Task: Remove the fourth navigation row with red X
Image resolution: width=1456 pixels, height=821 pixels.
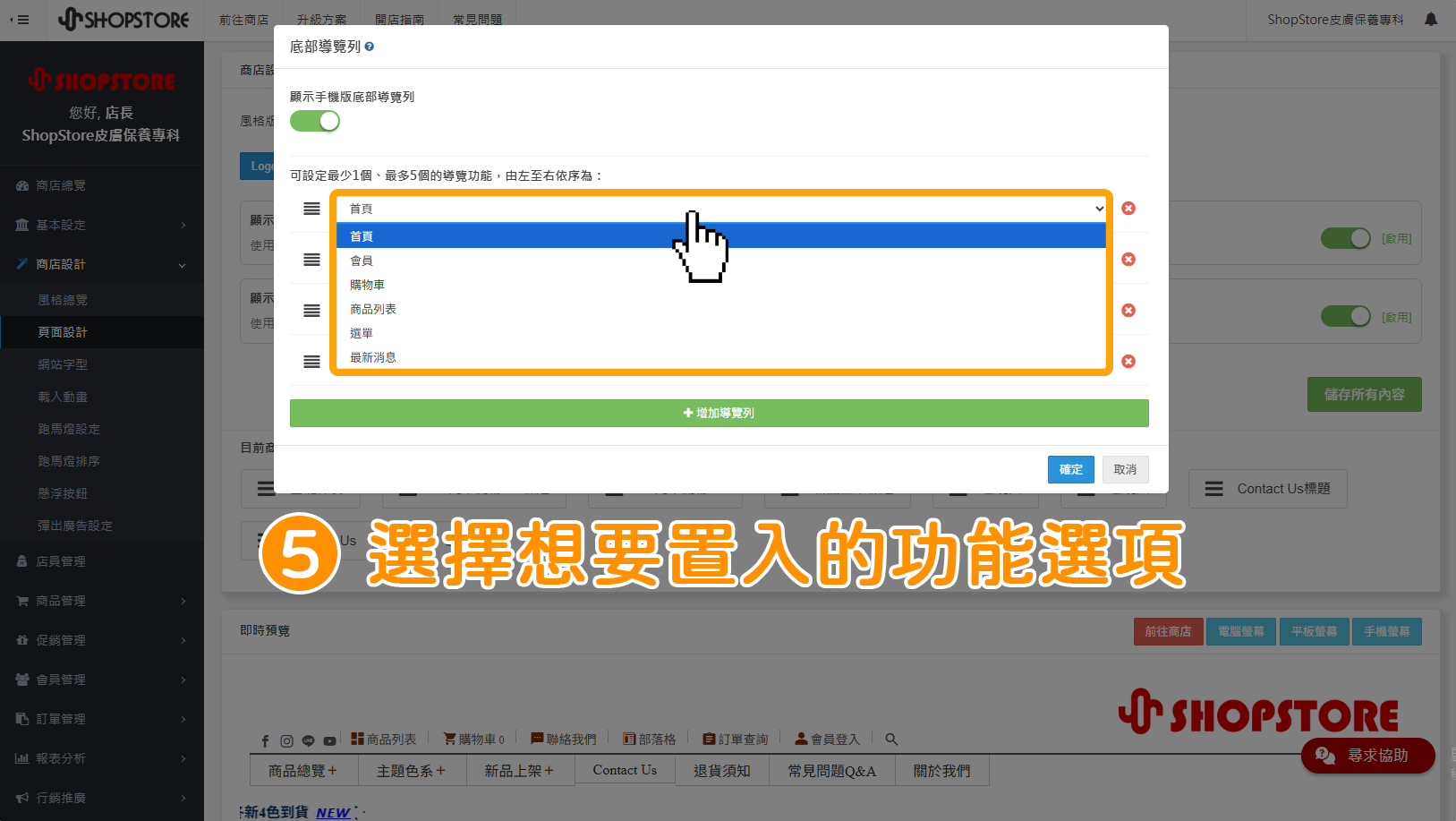Action: click(x=1128, y=361)
